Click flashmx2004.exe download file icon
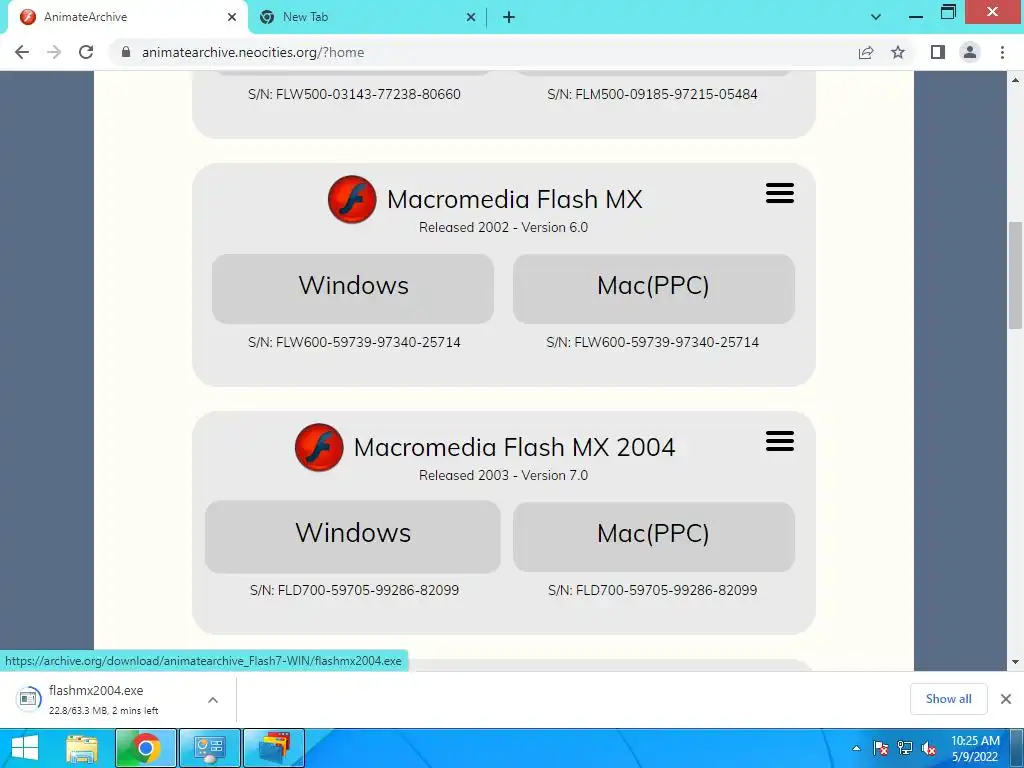This screenshot has width=1024, height=768. (28, 699)
